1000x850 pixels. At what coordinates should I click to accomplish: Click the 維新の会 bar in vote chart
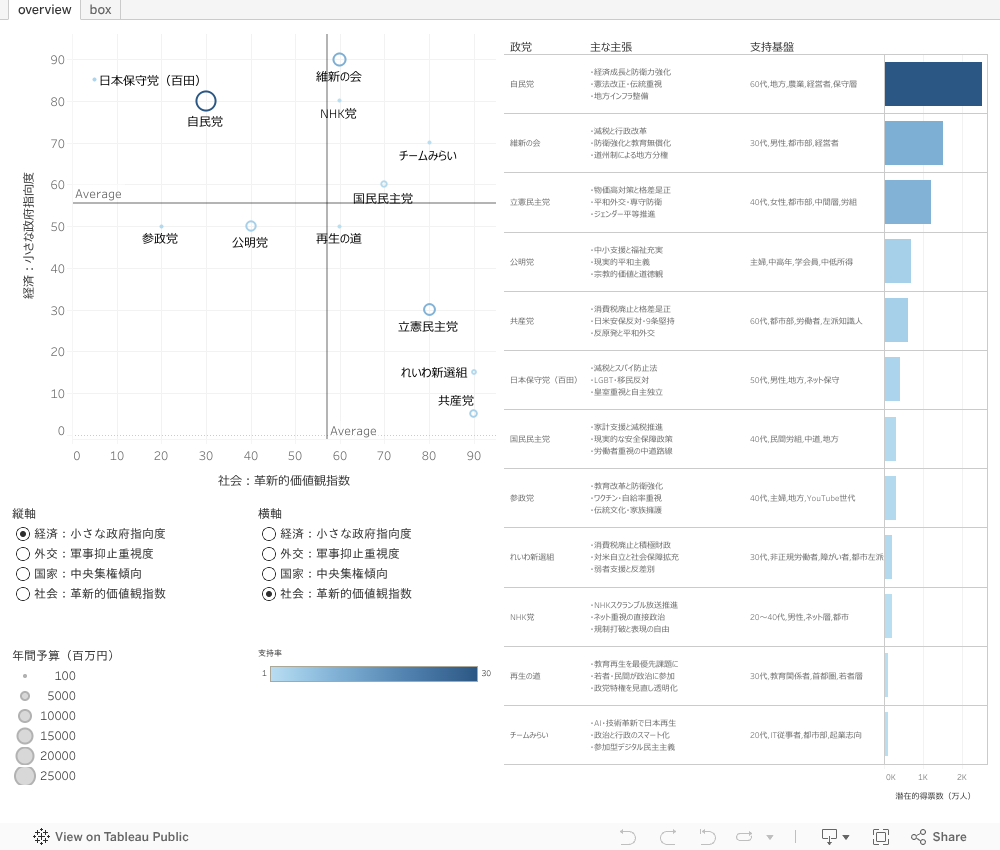(x=914, y=143)
